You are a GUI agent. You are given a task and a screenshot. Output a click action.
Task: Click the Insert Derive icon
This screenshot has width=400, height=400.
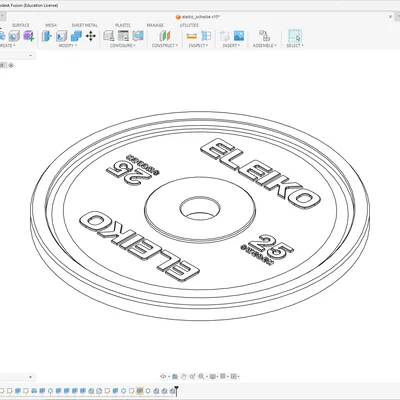224,36
